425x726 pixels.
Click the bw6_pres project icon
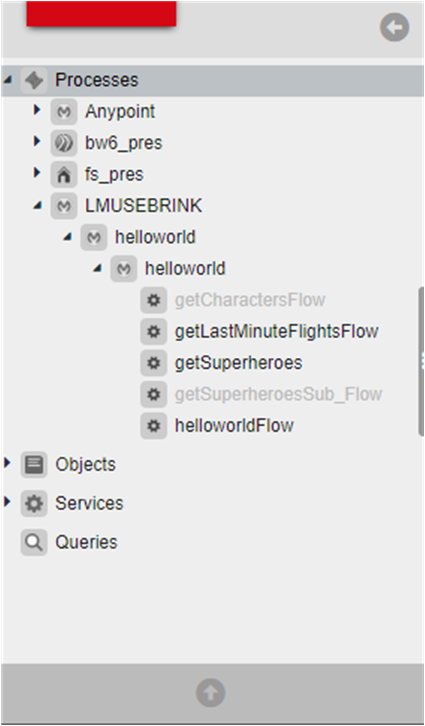[x=64, y=143]
